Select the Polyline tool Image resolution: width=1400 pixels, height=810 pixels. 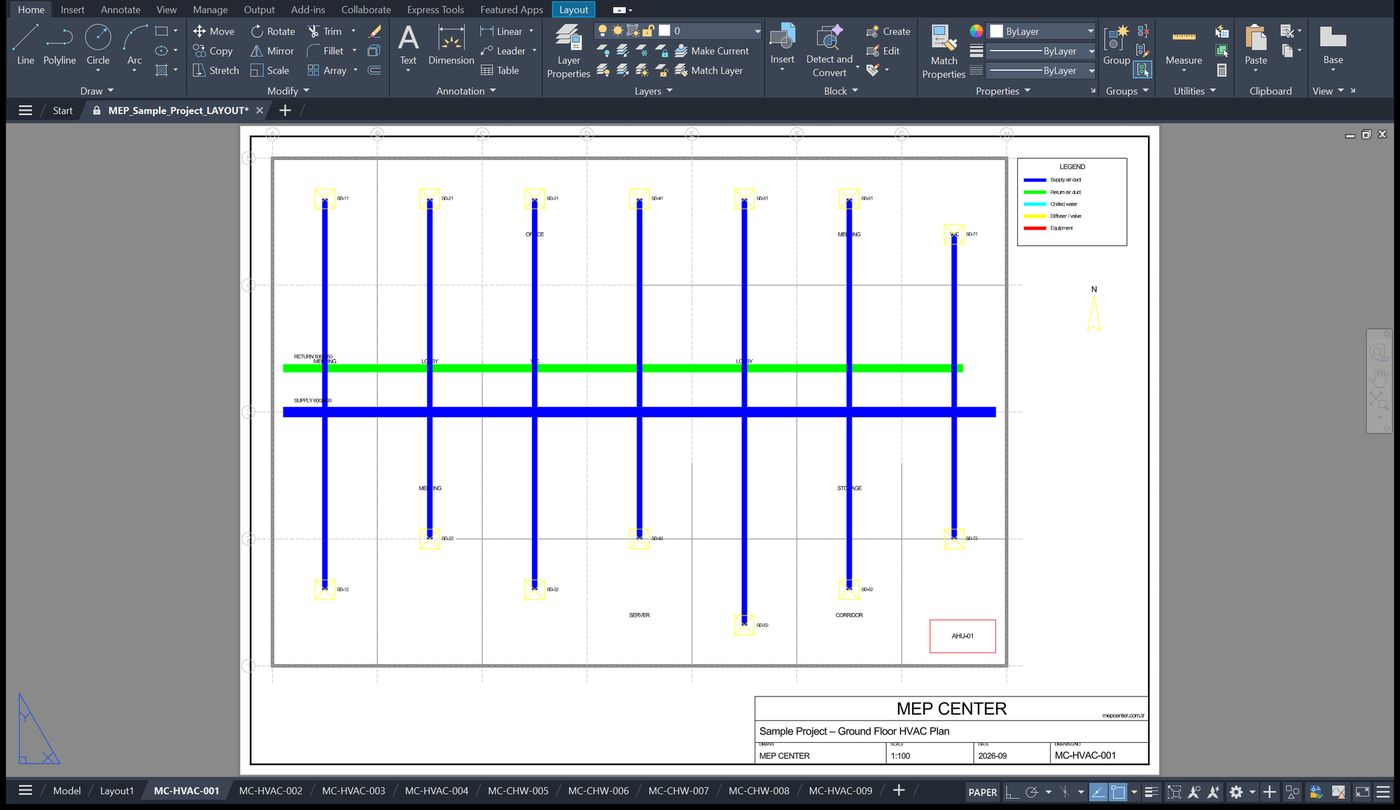59,45
